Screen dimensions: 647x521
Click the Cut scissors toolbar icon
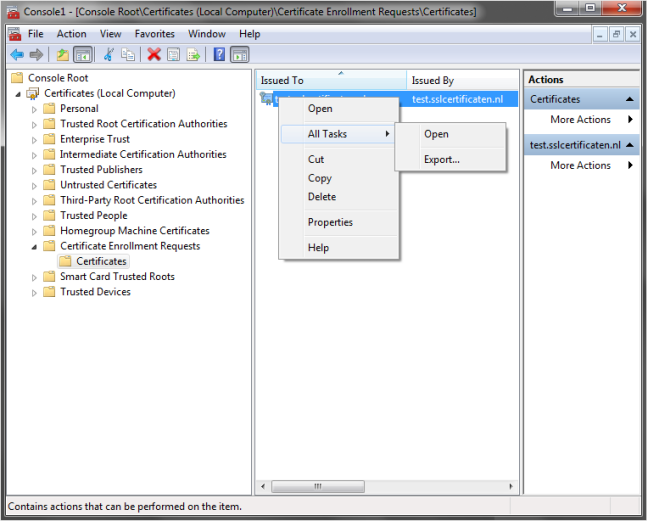(x=109, y=54)
